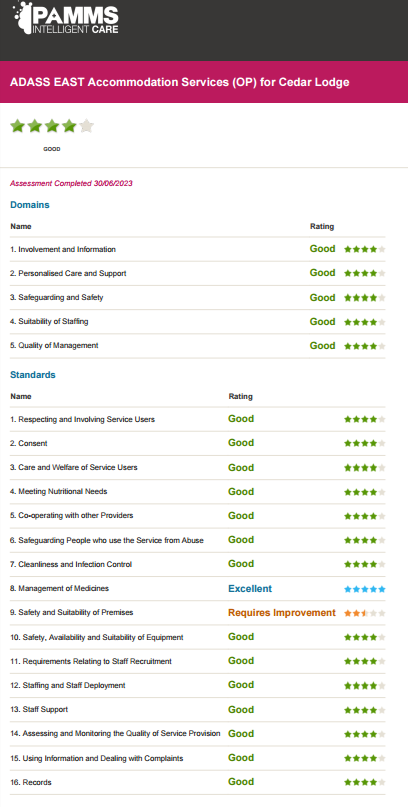Viewport: 408px width, 807px height.
Task: Open Personalised Care and Support domain
Action: 198,273
